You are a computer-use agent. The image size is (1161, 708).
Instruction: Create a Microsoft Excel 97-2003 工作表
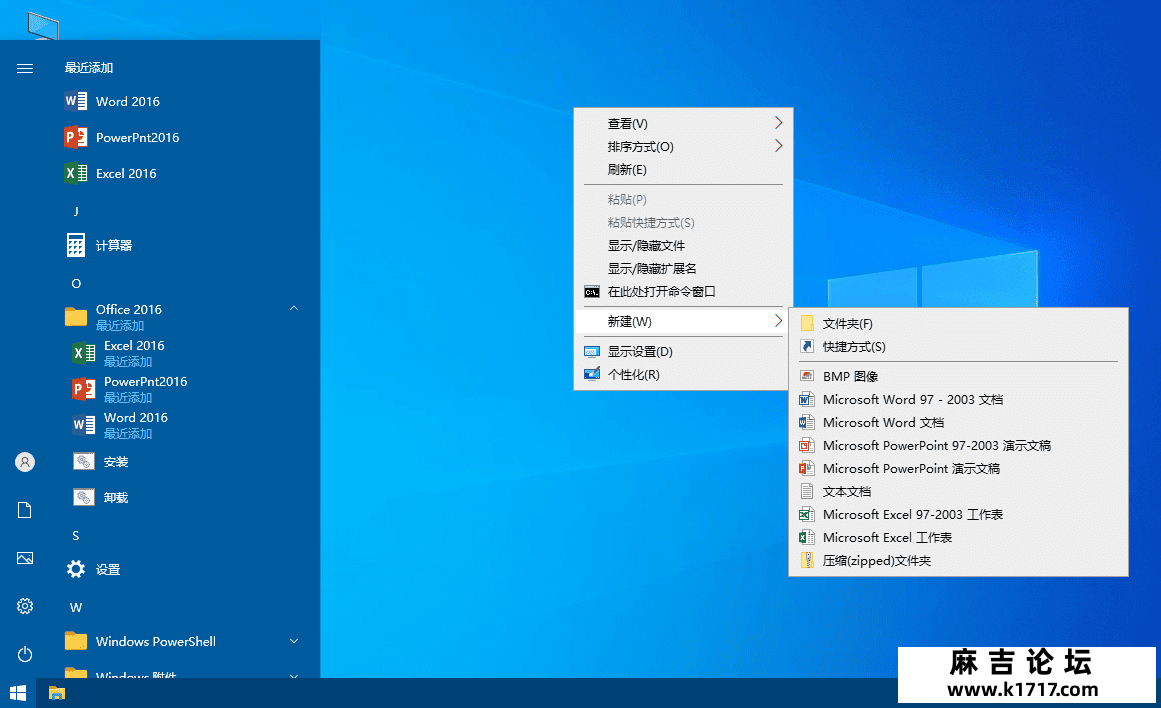click(x=959, y=514)
